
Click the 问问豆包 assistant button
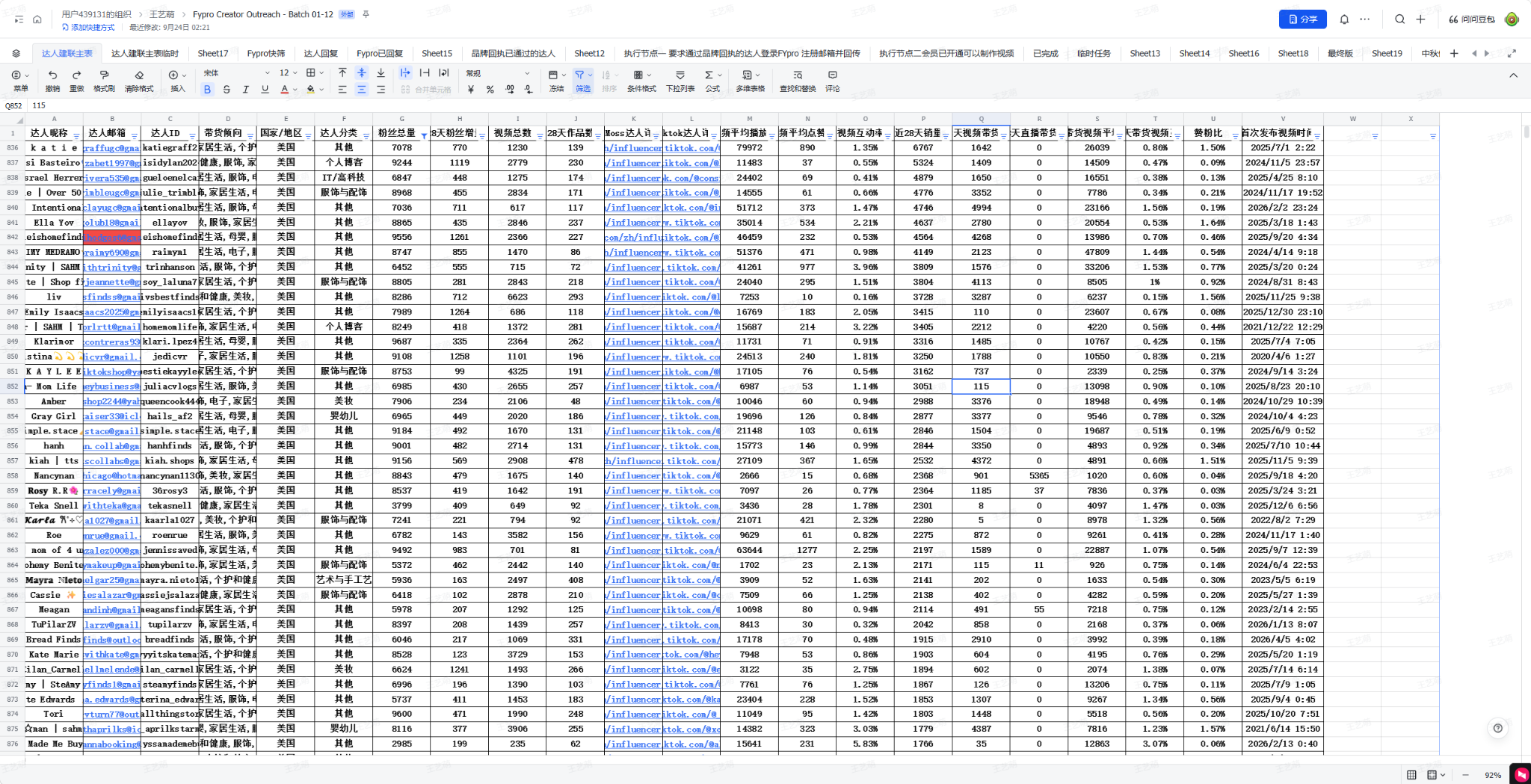1472,19
